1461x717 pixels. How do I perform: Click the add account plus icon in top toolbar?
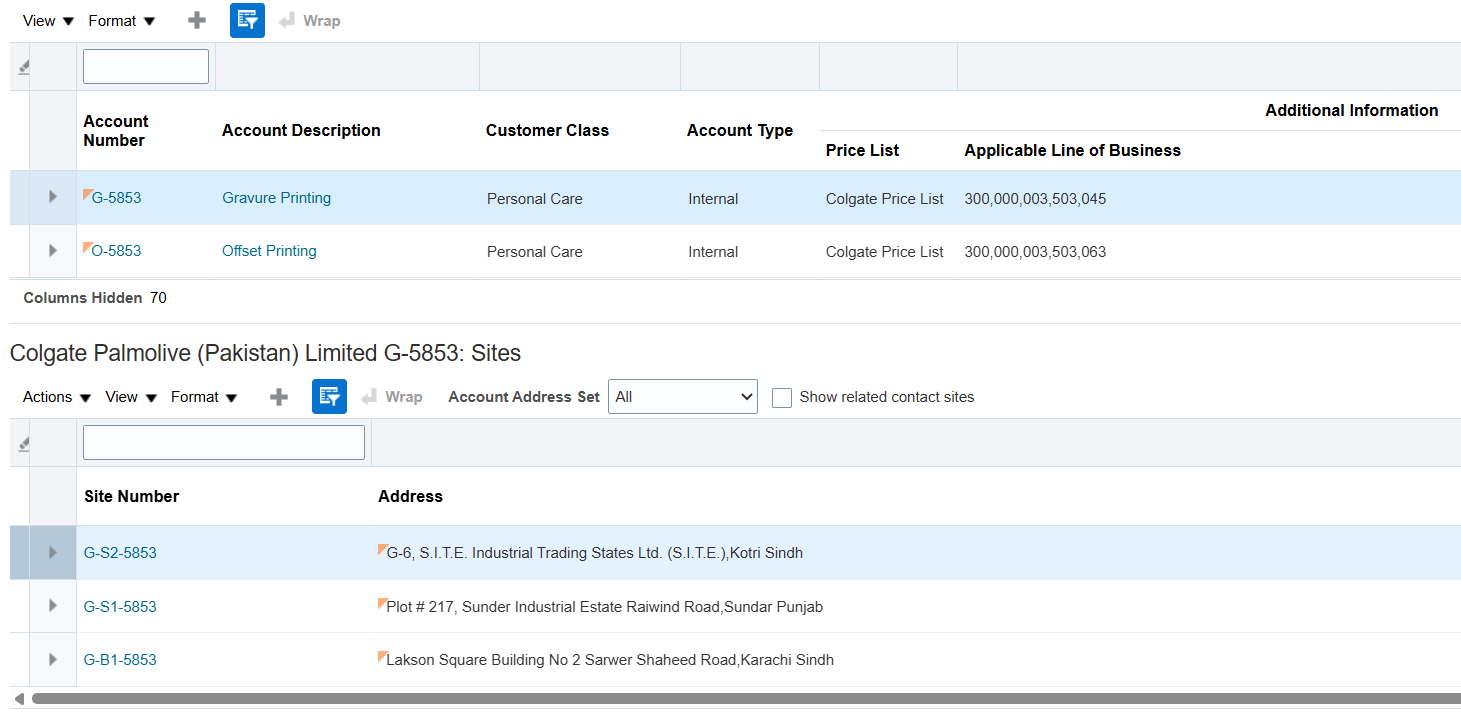point(197,20)
